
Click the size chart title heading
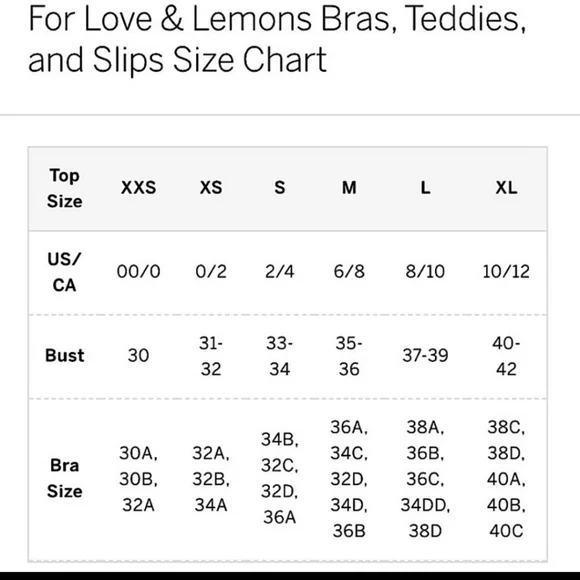click(x=277, y=39)
